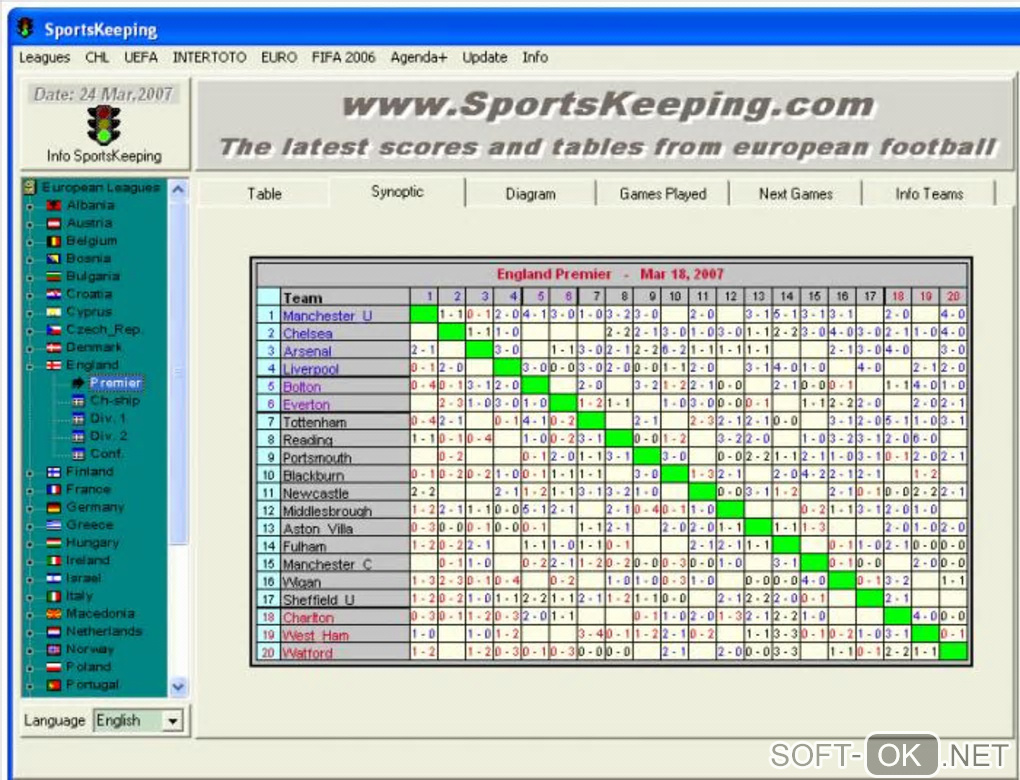Expand the Finland tree node
The image size is (1020, 780).
pyautogui.click(x=30, y=472)
